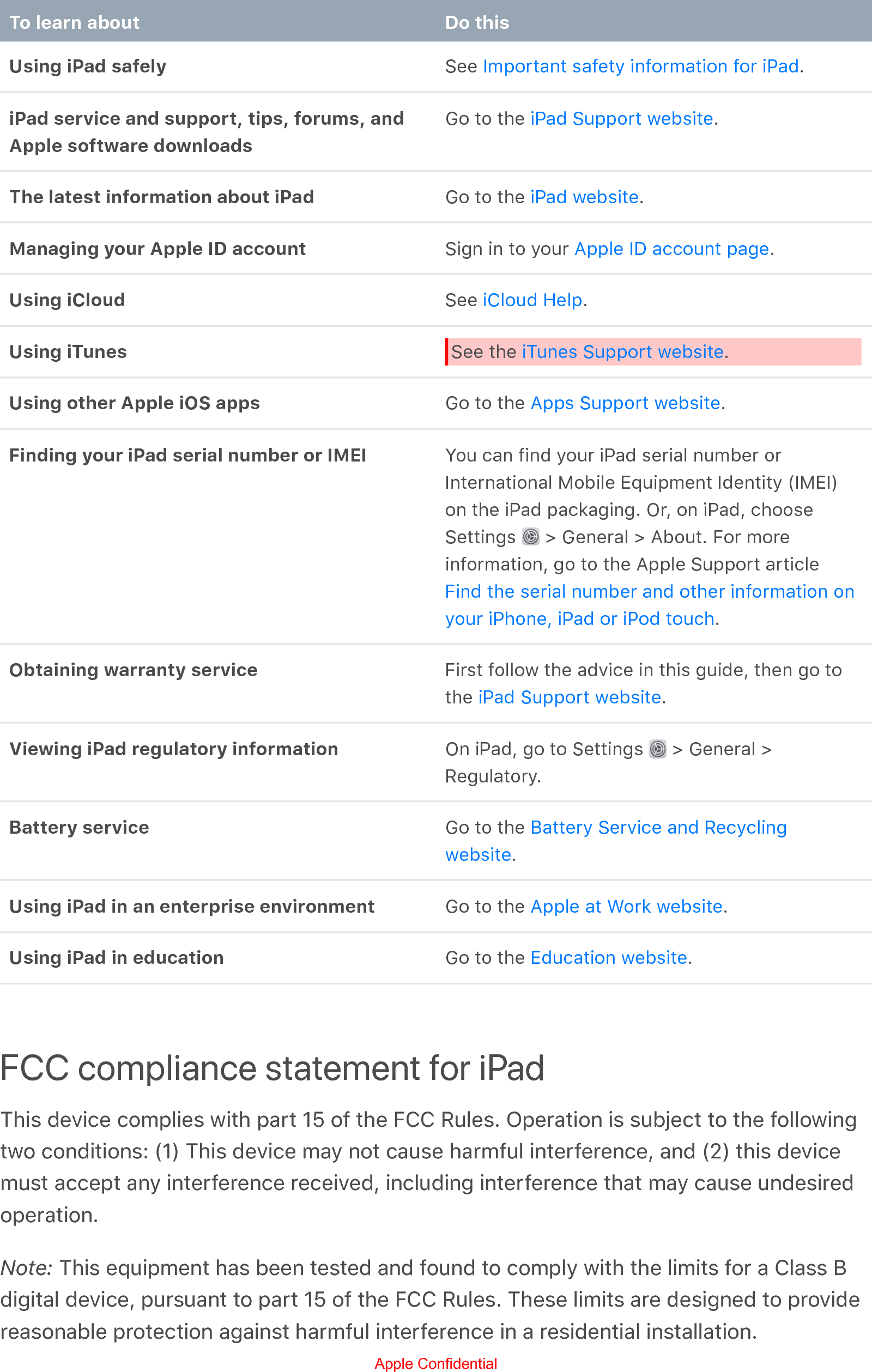This screenshot has height=1372, width=872.
Task: Open the iPad website link
Action: [584, 197]
